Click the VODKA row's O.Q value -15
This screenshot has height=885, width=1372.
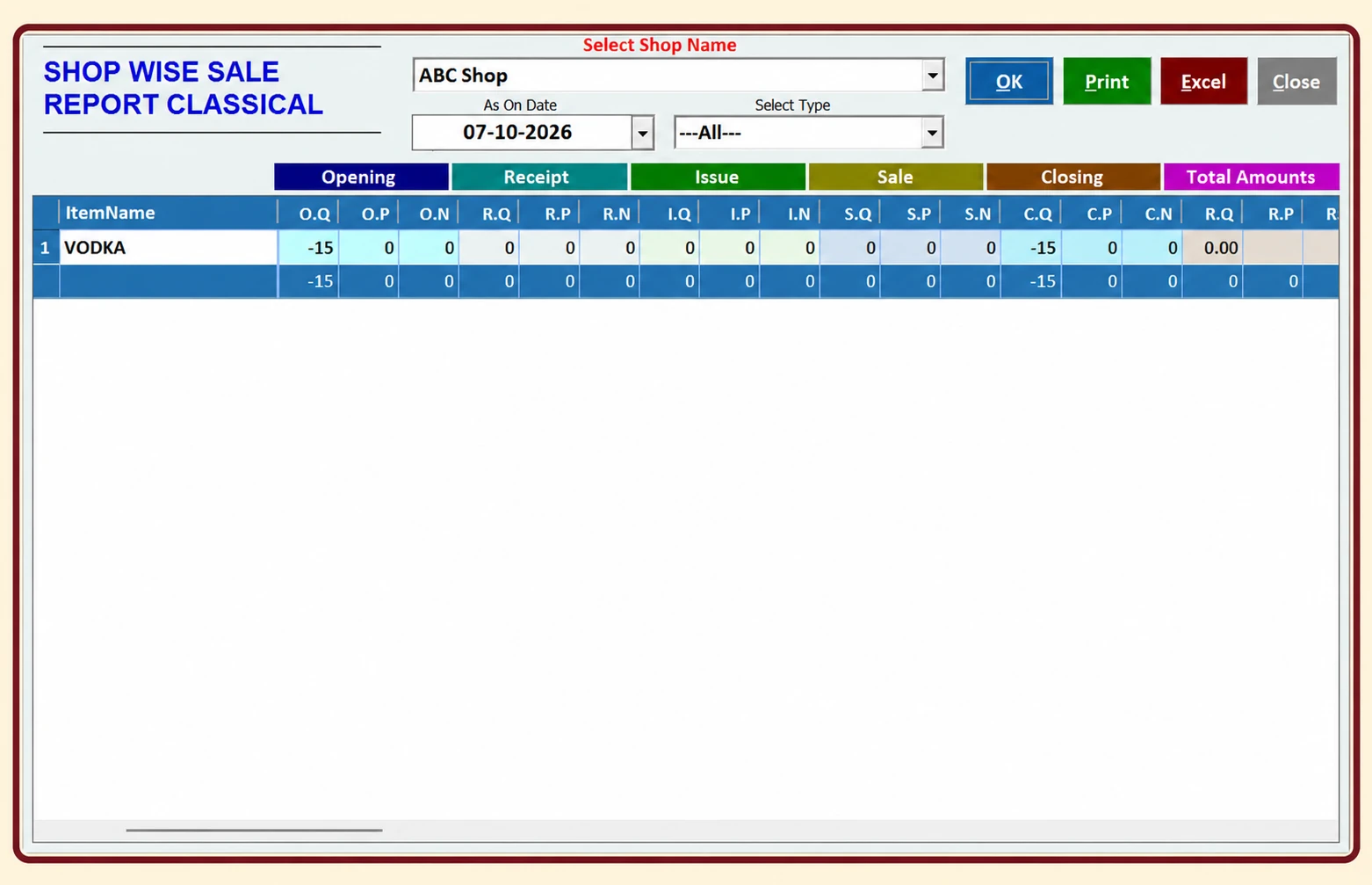(308, 248)
